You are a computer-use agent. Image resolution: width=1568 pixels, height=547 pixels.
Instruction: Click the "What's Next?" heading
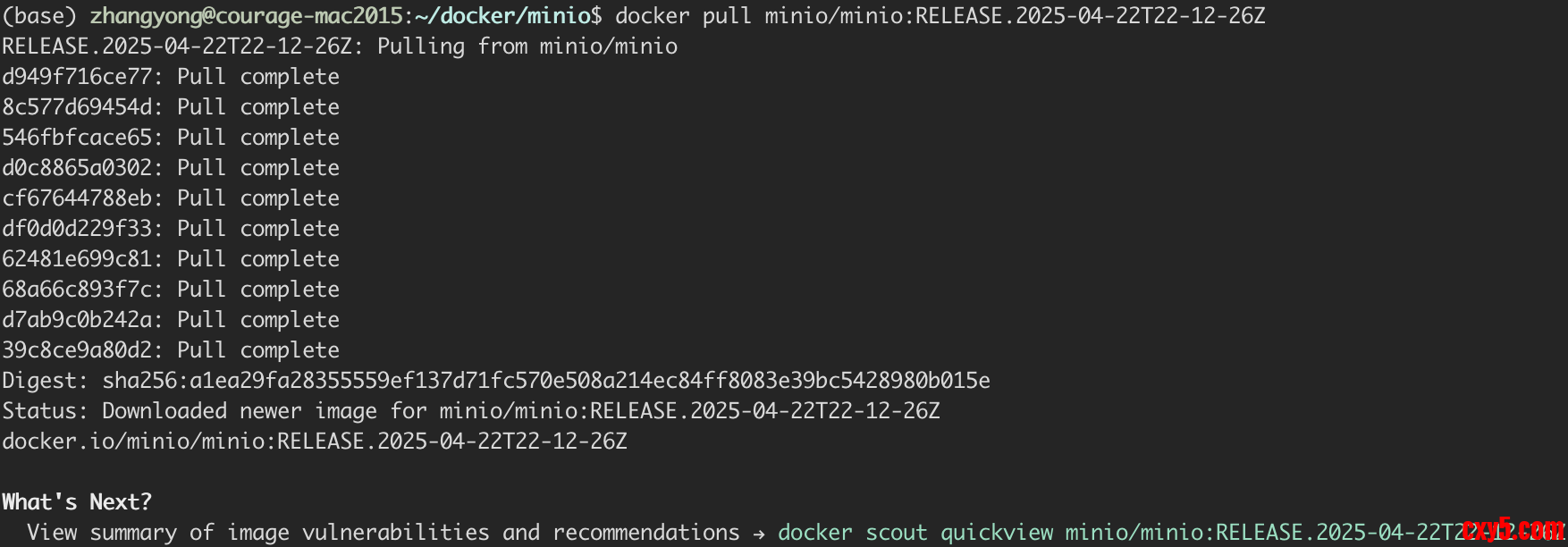click(77, 502)
